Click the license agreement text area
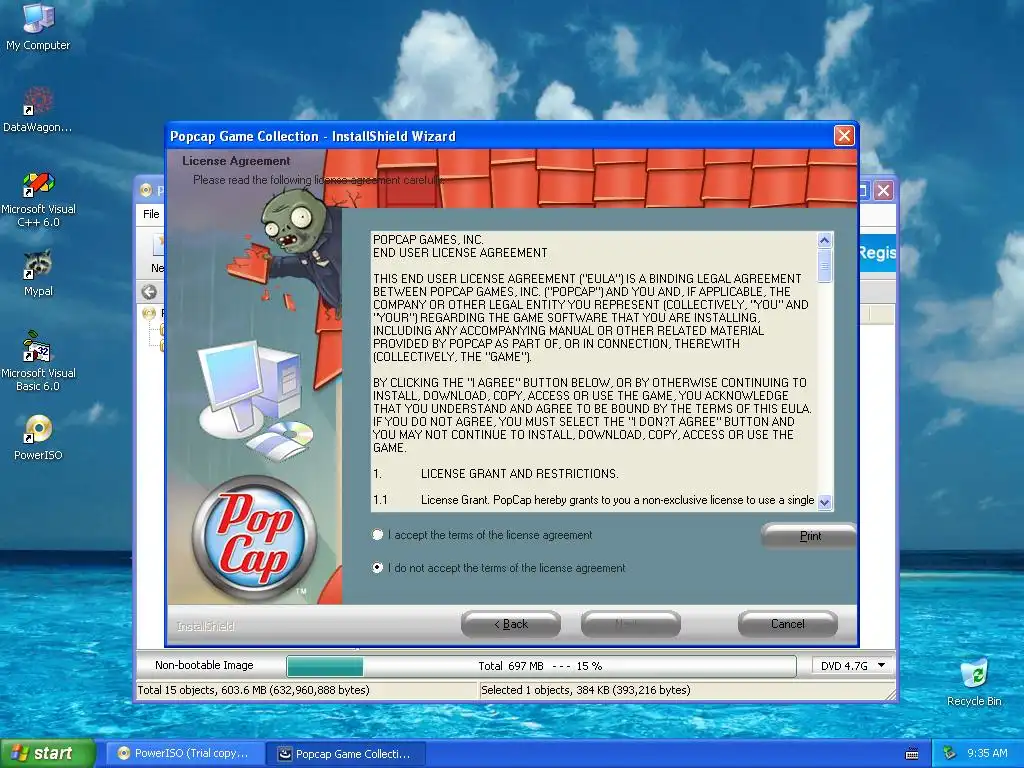 [x=594, y=370]
